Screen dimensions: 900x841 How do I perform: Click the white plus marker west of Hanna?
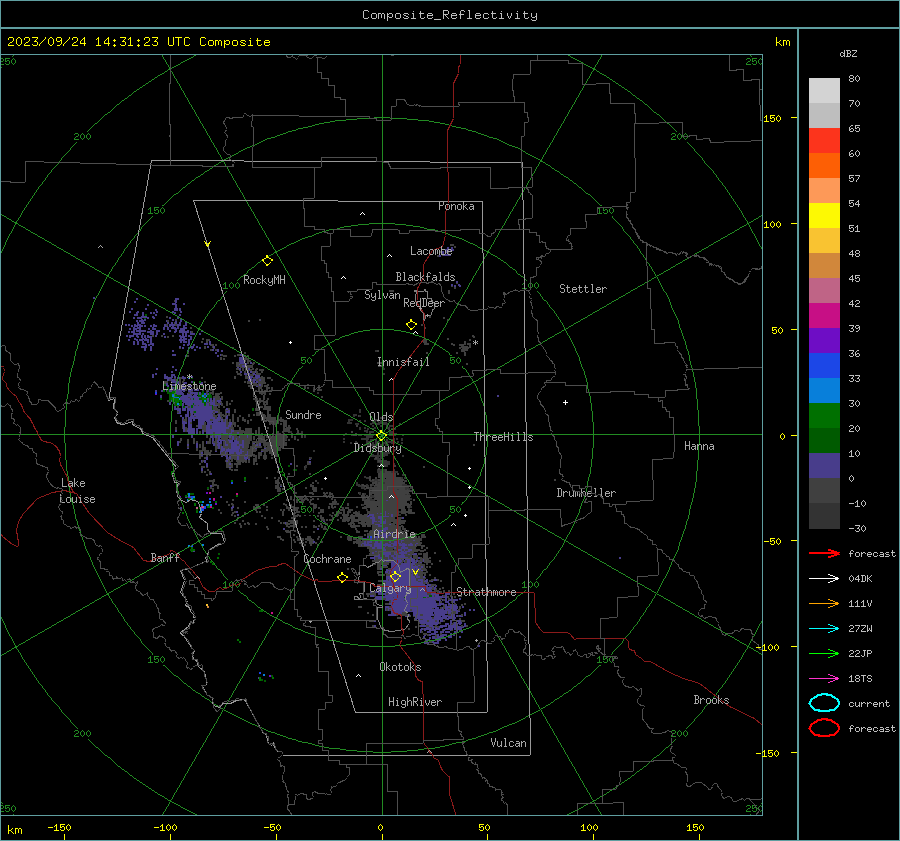click(x=565, y=402)
